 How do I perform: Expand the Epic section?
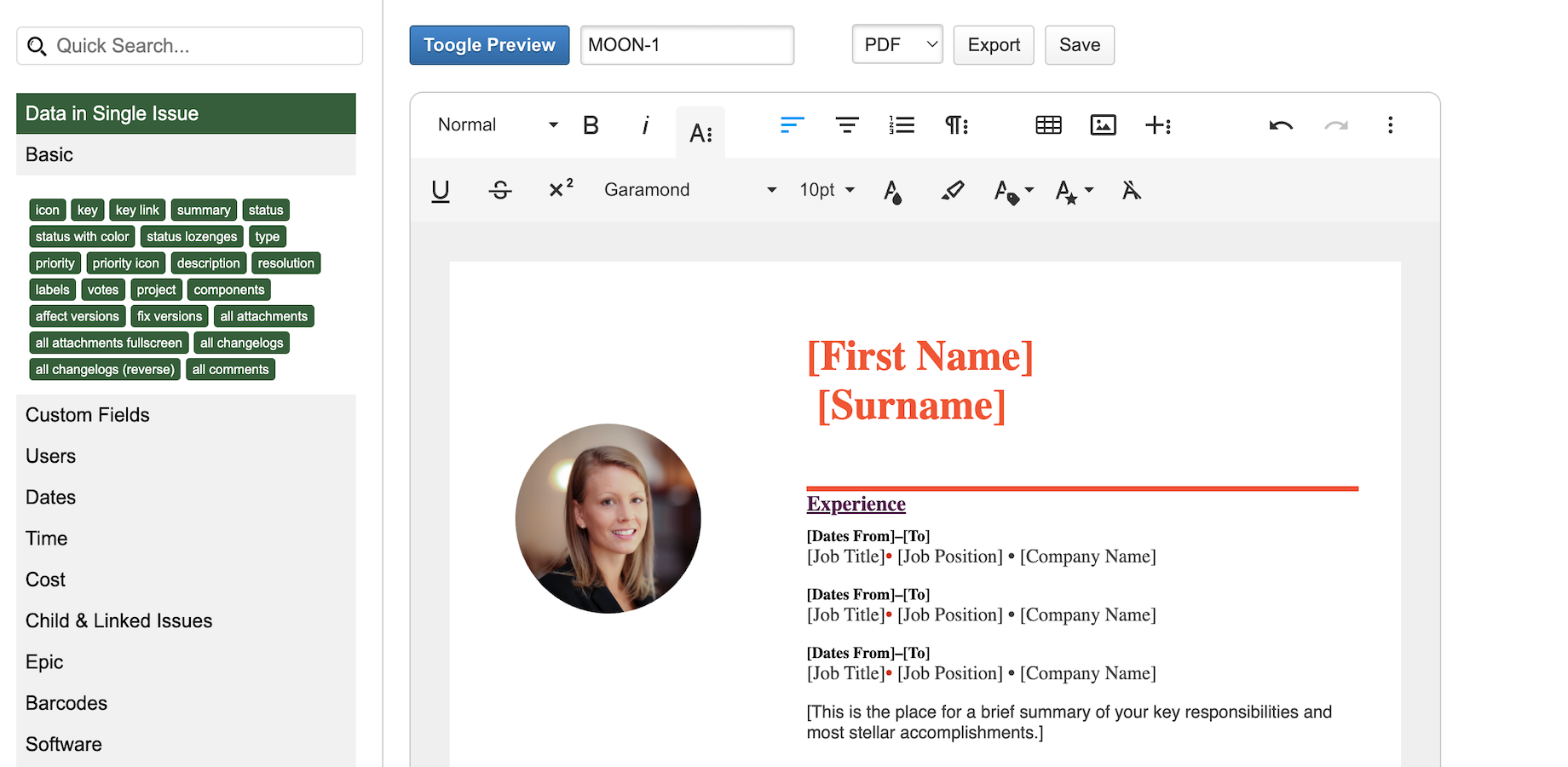pyautogui.click(x=186, y=662)
